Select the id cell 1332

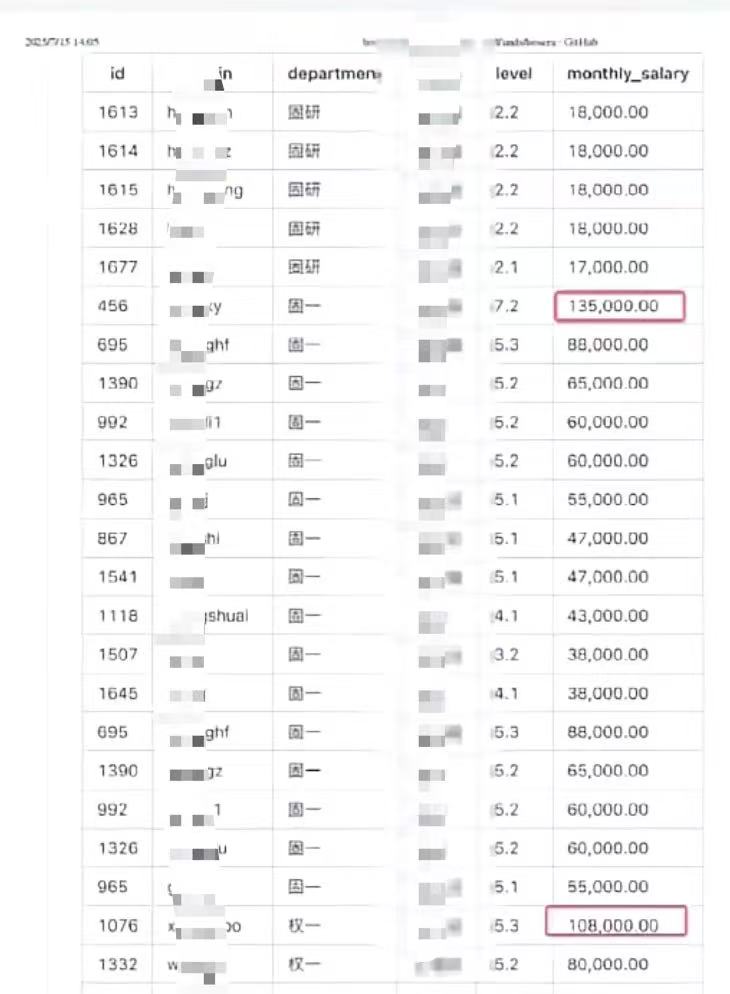[118, 965]
